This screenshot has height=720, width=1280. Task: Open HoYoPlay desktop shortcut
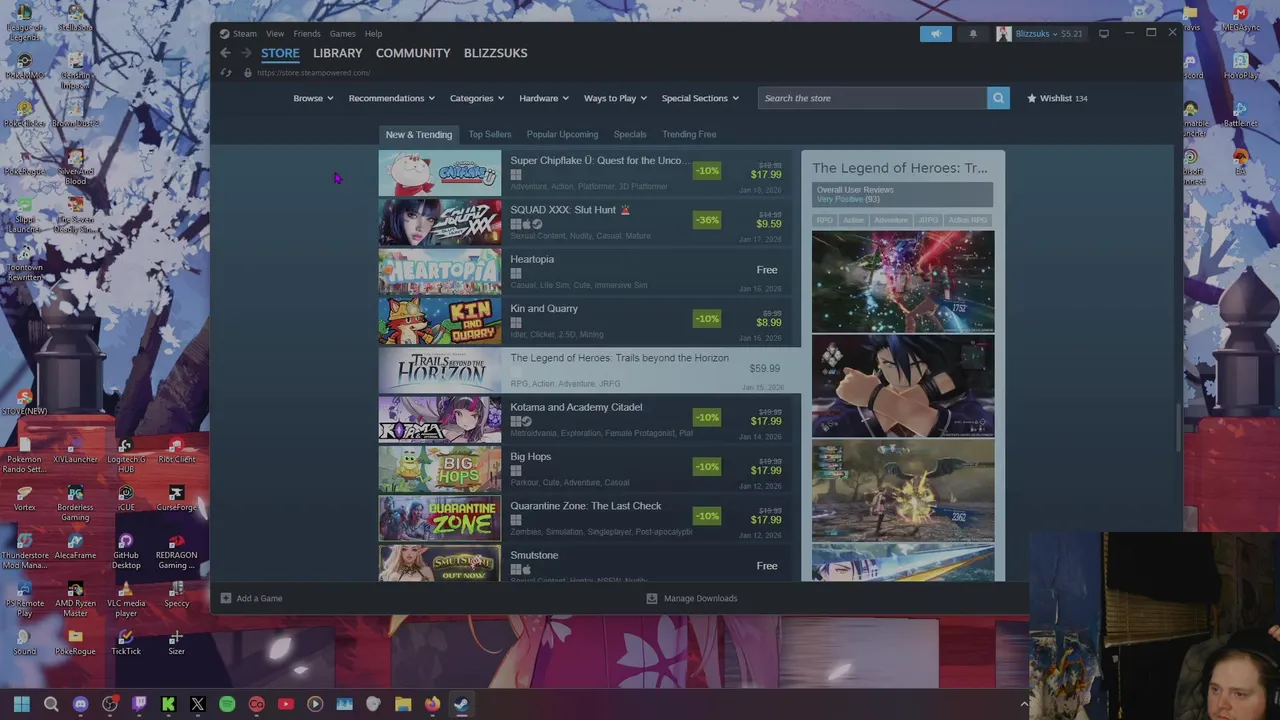click(1241, 67)
